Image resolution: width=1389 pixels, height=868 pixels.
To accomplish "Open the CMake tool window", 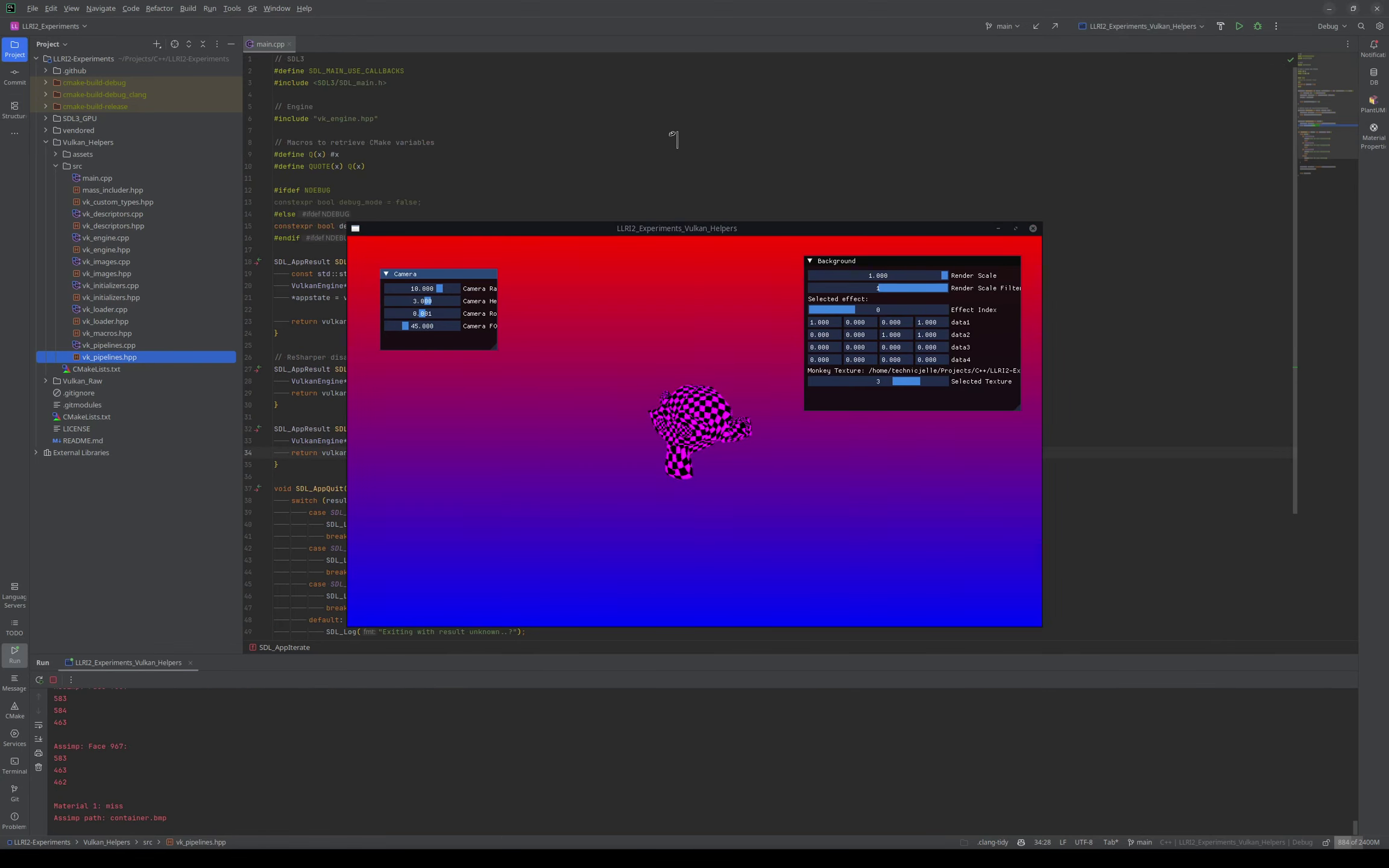I will [x=14, y=709].
